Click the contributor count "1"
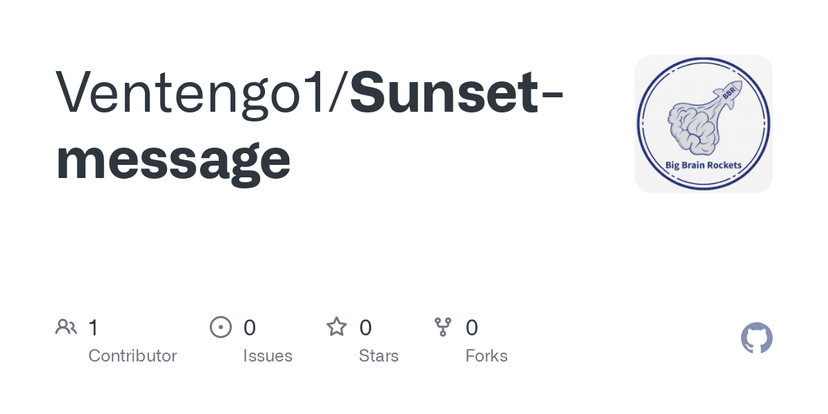828x414 pixels. tap(93, 327)
